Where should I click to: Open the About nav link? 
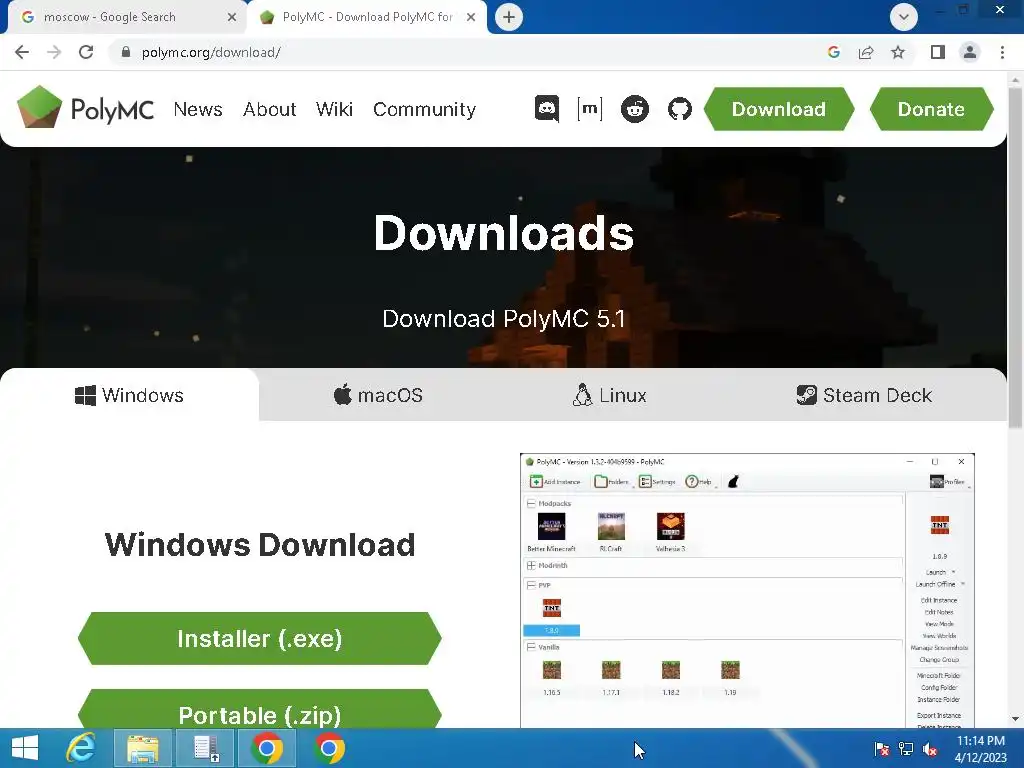pos(270,109)
